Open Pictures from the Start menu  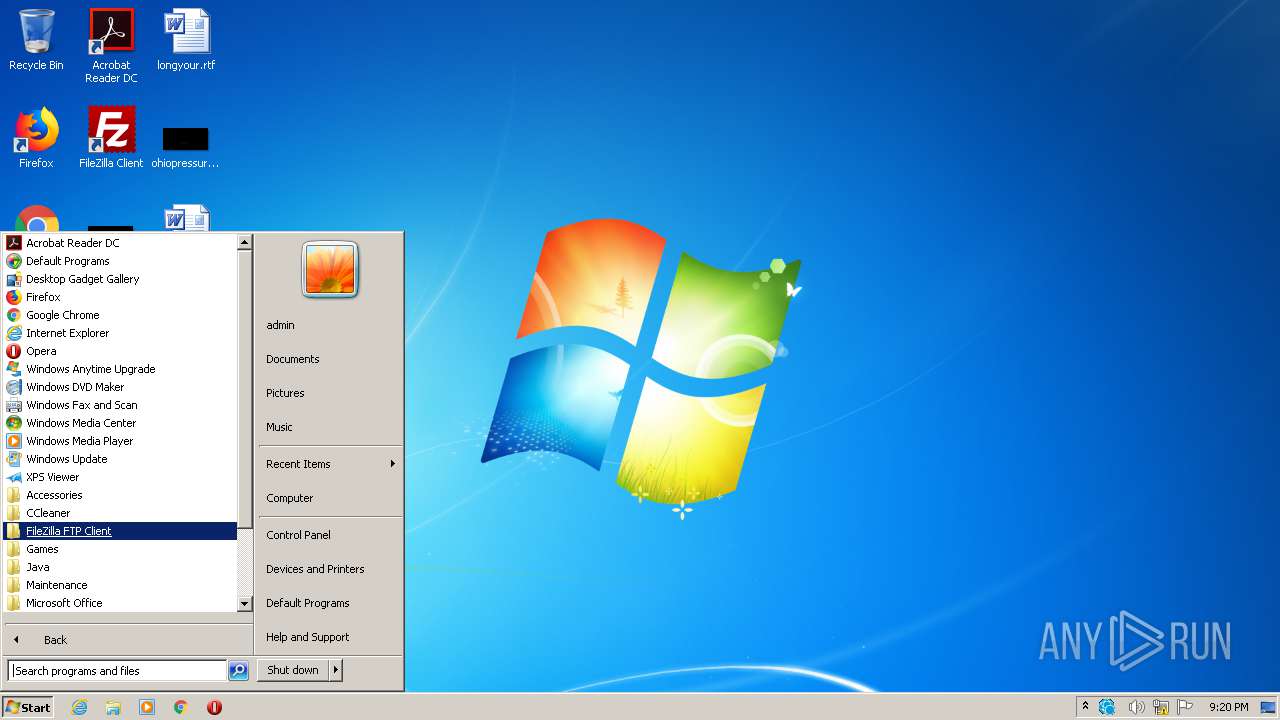tap(330, 393)
